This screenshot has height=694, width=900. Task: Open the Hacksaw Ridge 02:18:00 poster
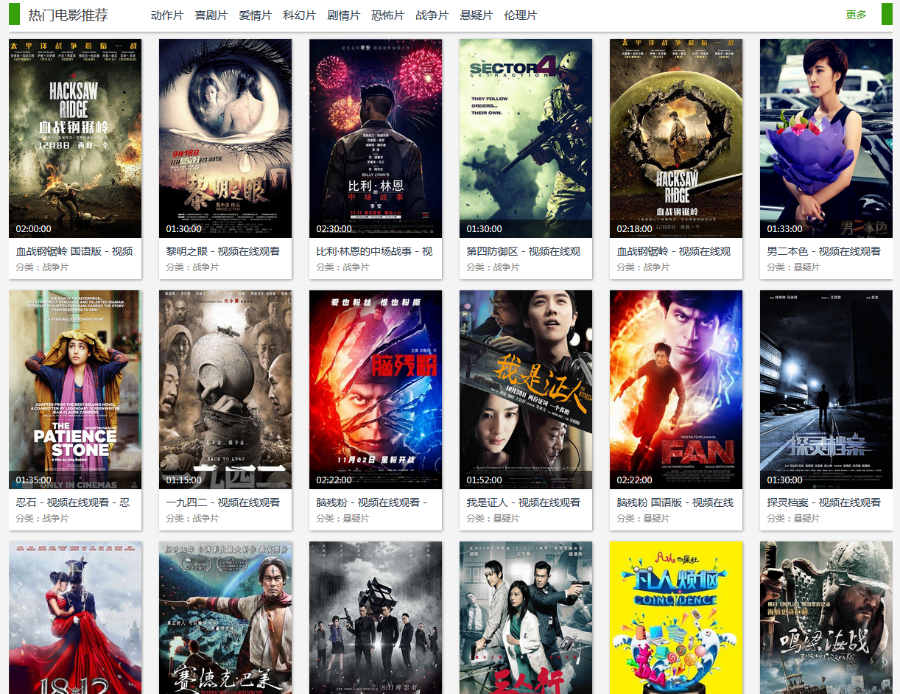676,138
